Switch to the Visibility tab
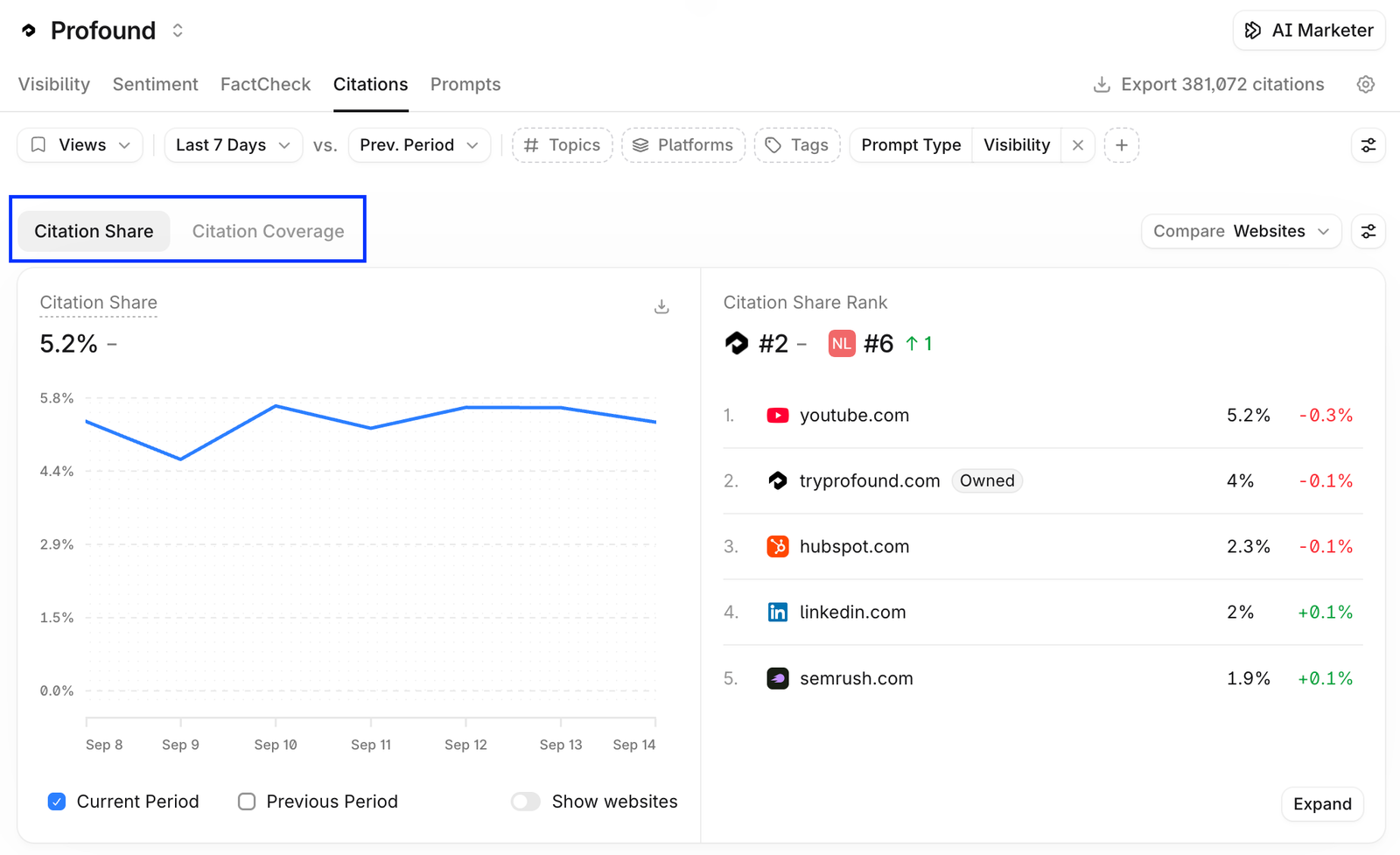The width and height of the screenshot is (1400, 855). click(x=54, y=84)
